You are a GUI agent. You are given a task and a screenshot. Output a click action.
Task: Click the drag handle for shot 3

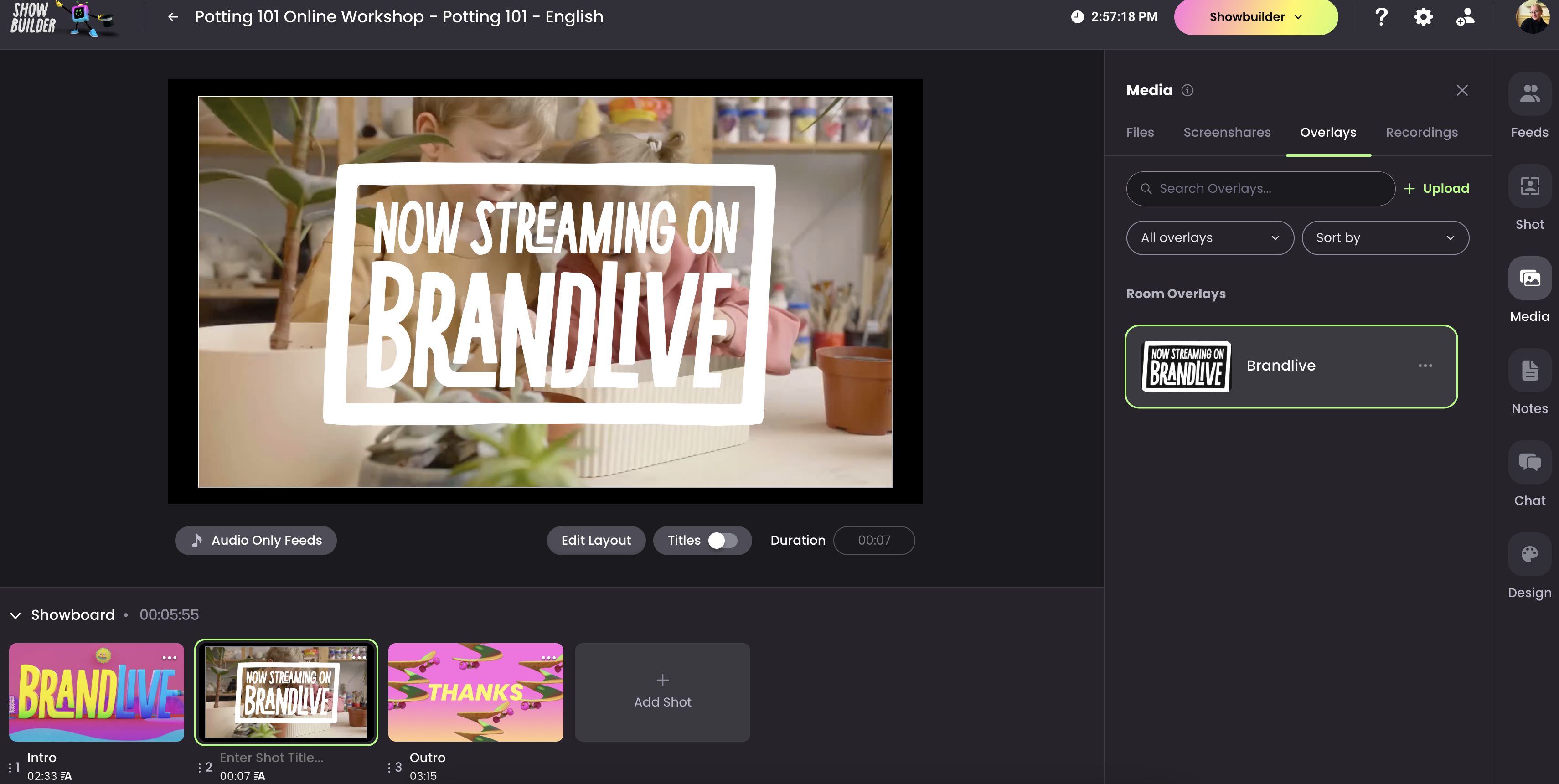[x=389, y=767]
